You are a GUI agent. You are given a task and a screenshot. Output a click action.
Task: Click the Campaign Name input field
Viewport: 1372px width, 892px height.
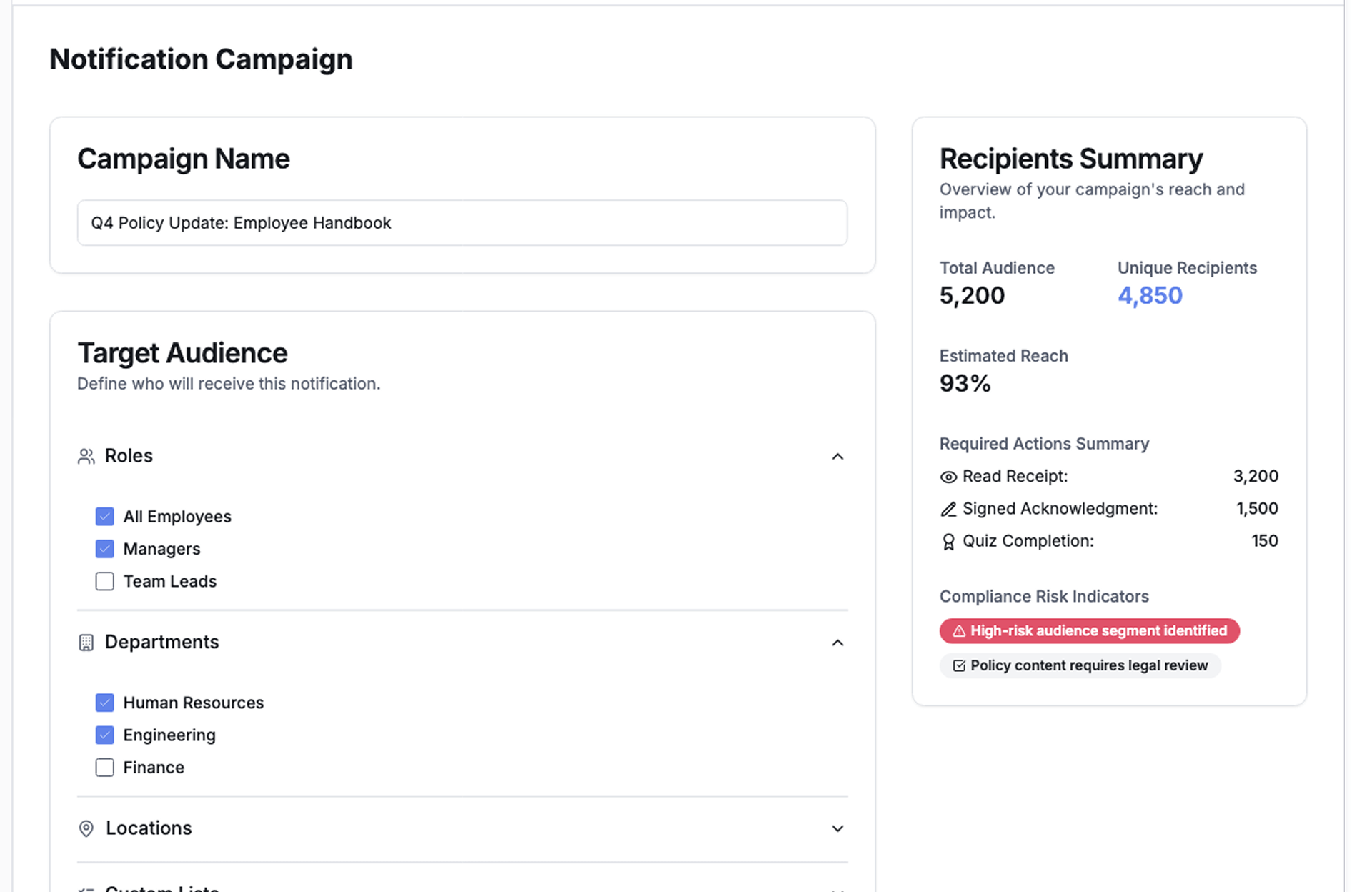[x=462, y=223]
